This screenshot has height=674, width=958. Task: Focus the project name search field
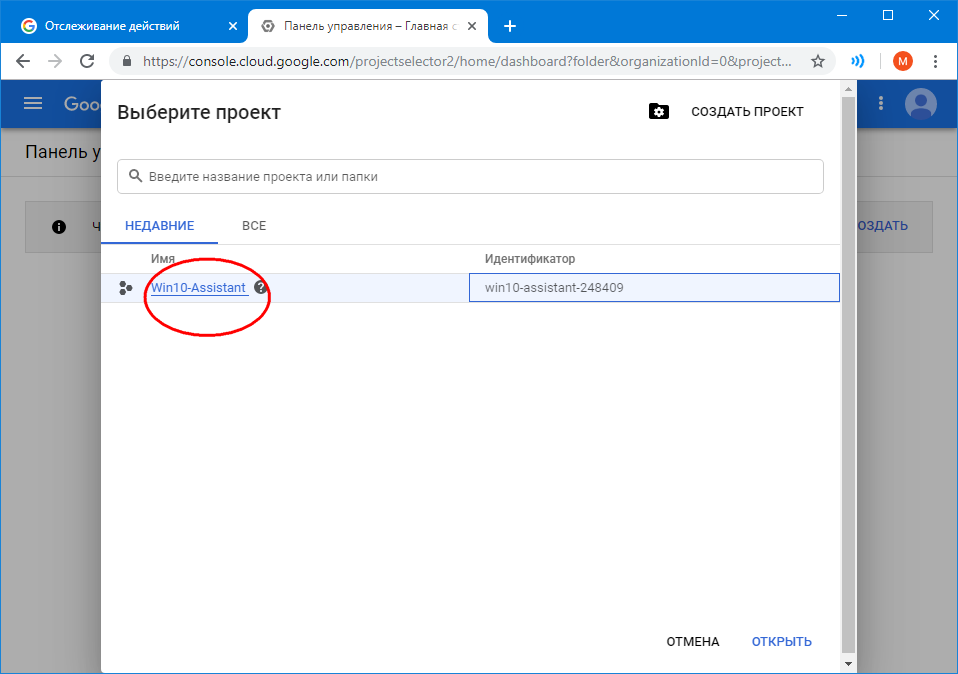[x=470, y=176]
